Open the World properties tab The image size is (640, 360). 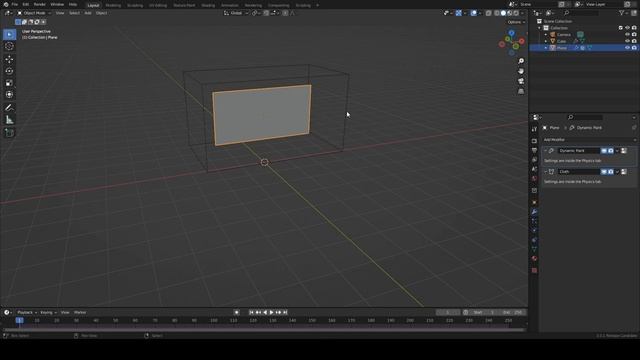tap(534, 178)
